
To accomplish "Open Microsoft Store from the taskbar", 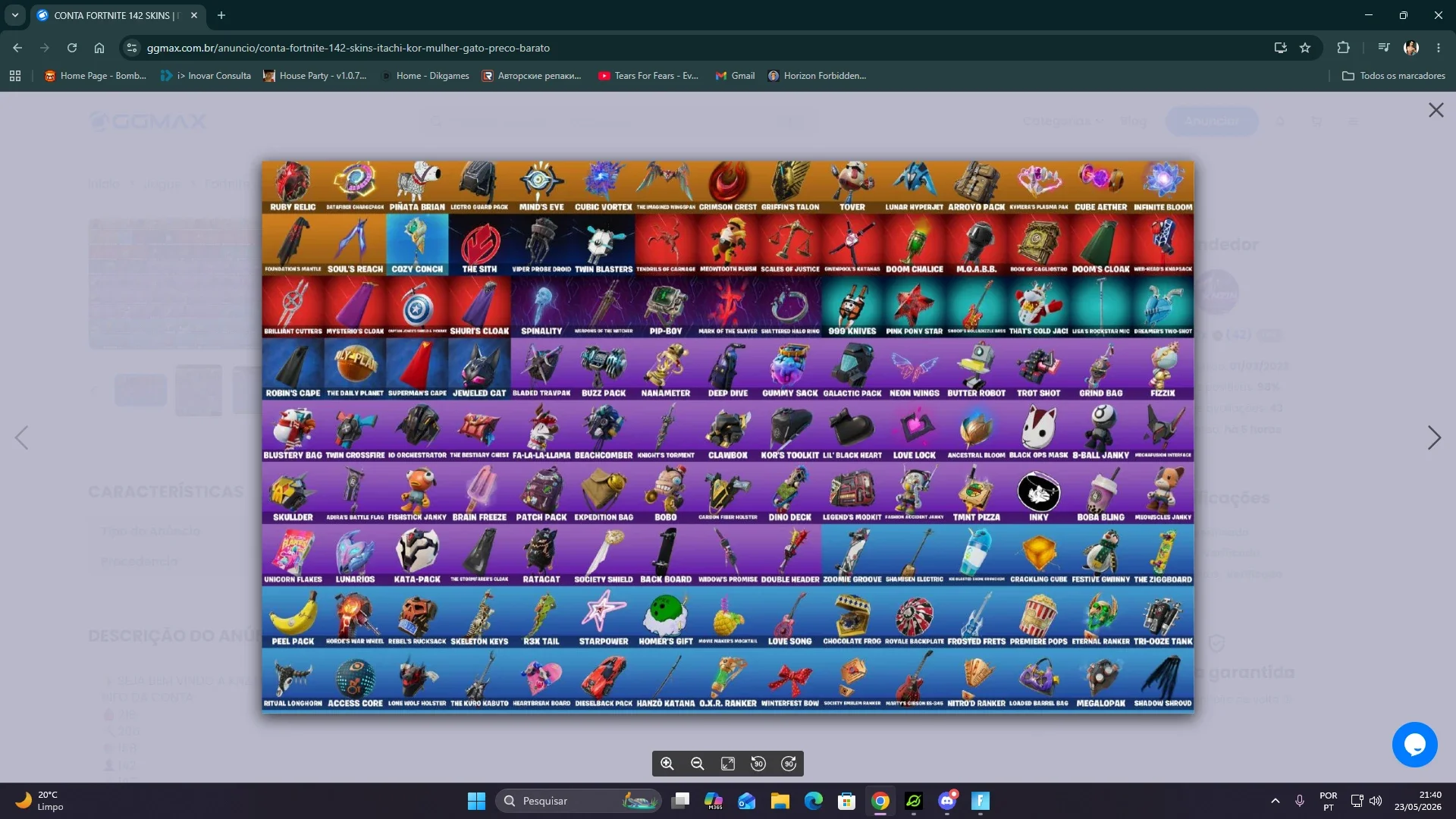I will tap(847, 801).
